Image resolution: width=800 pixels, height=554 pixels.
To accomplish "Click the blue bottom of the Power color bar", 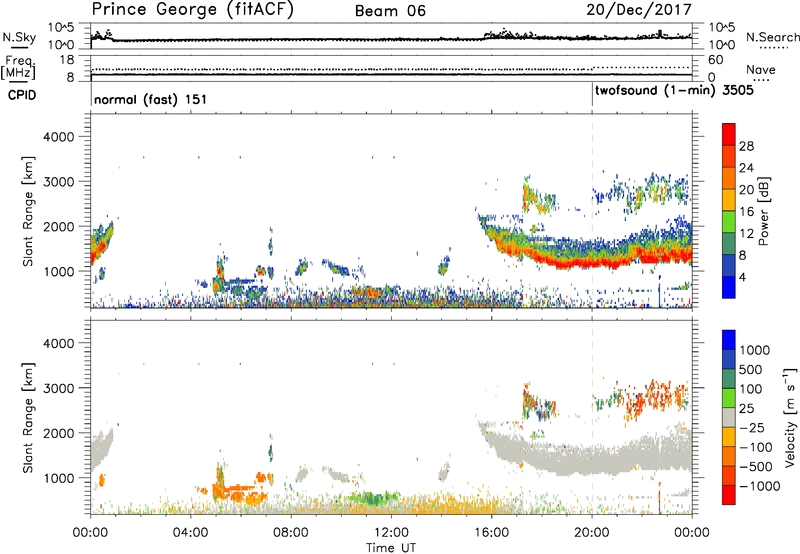I will click(729, 287).
